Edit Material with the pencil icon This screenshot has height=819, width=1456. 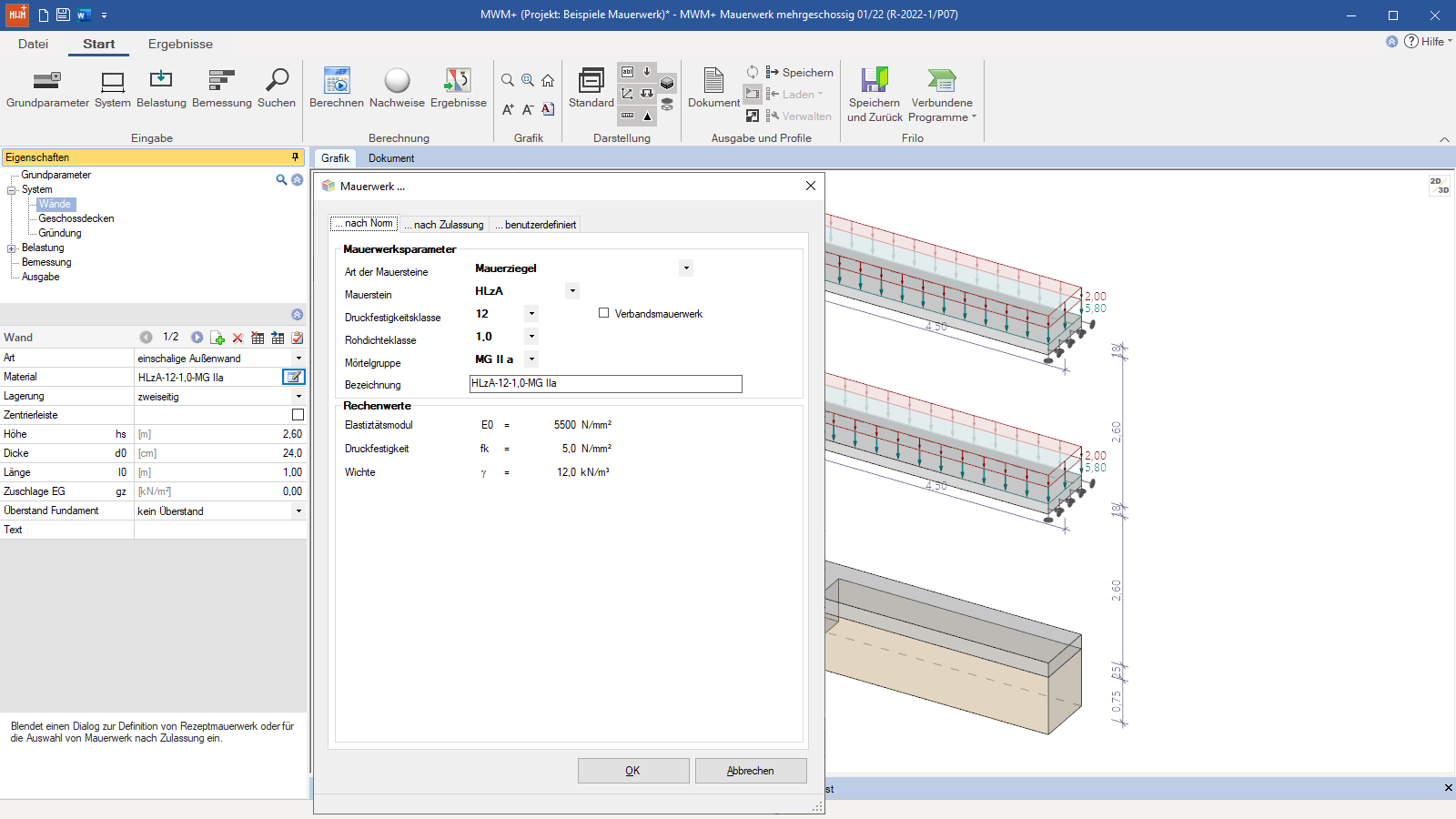click(x=294, y=377)
